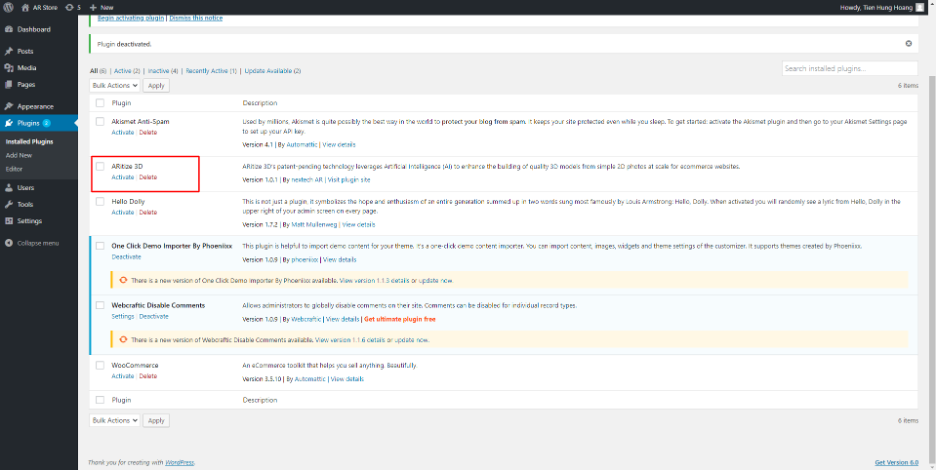Click the Search installed plugins field
936x470 pixels.
(849, 69)
